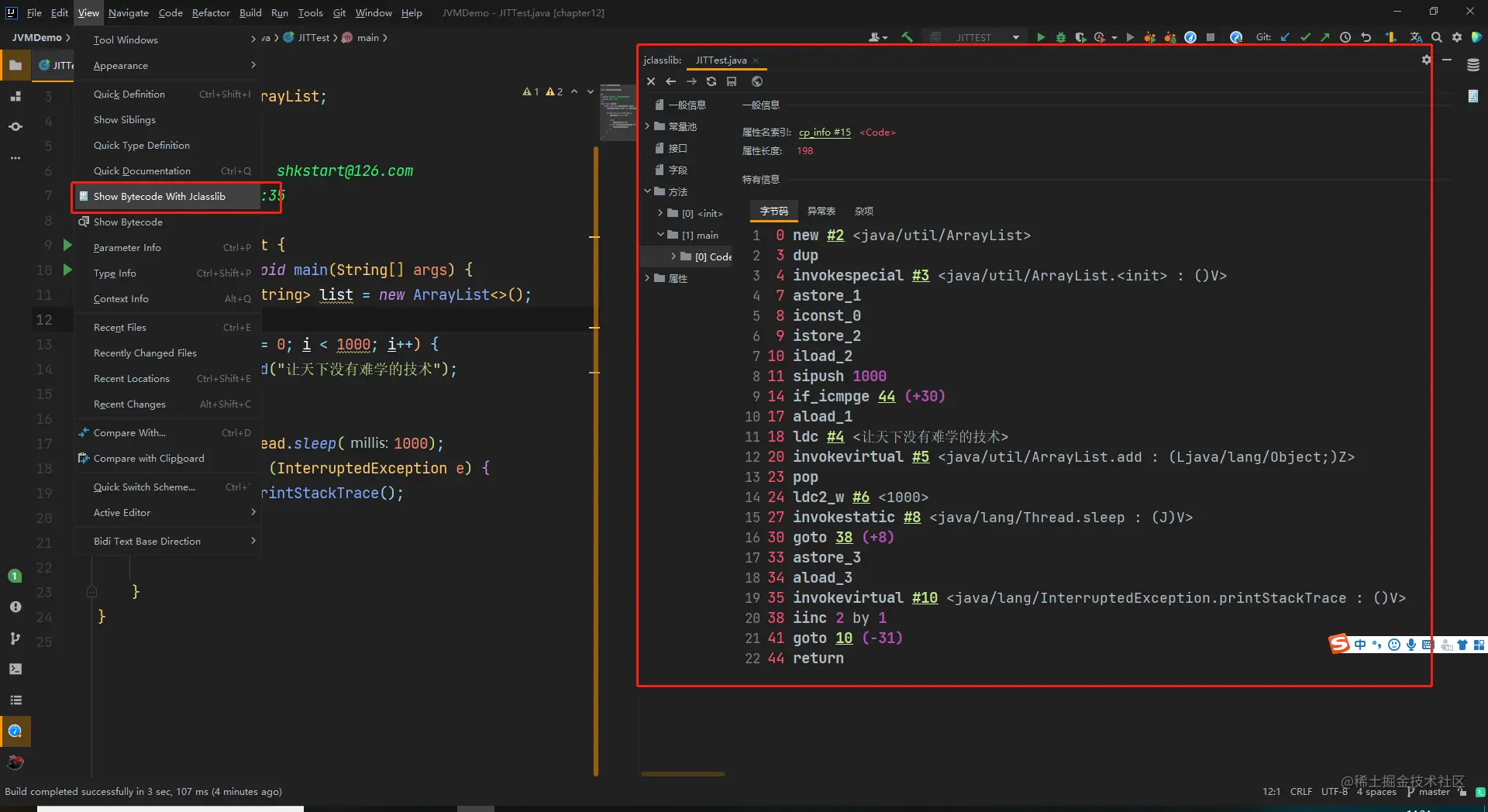The image size is (1488, 812).
Task: Choose Compare with Clipboard
Action: point(167,458)
